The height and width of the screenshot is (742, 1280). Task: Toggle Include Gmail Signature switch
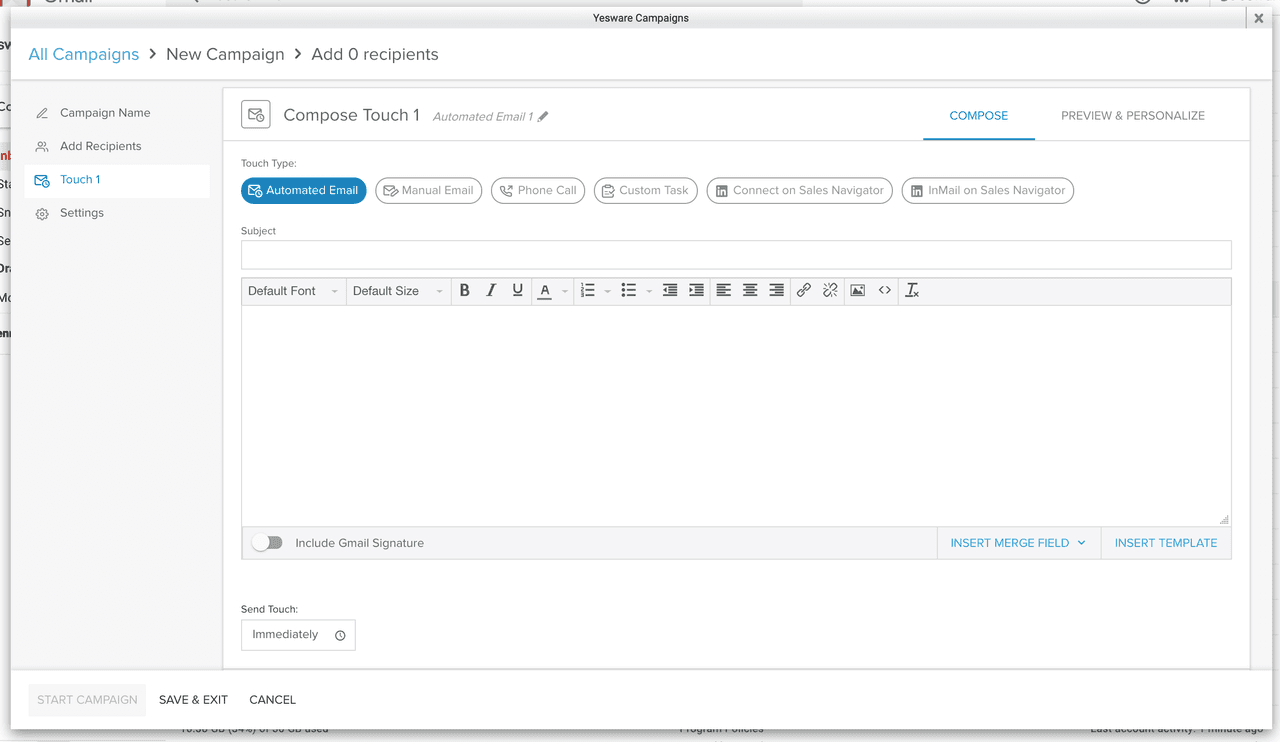point(267,543)
